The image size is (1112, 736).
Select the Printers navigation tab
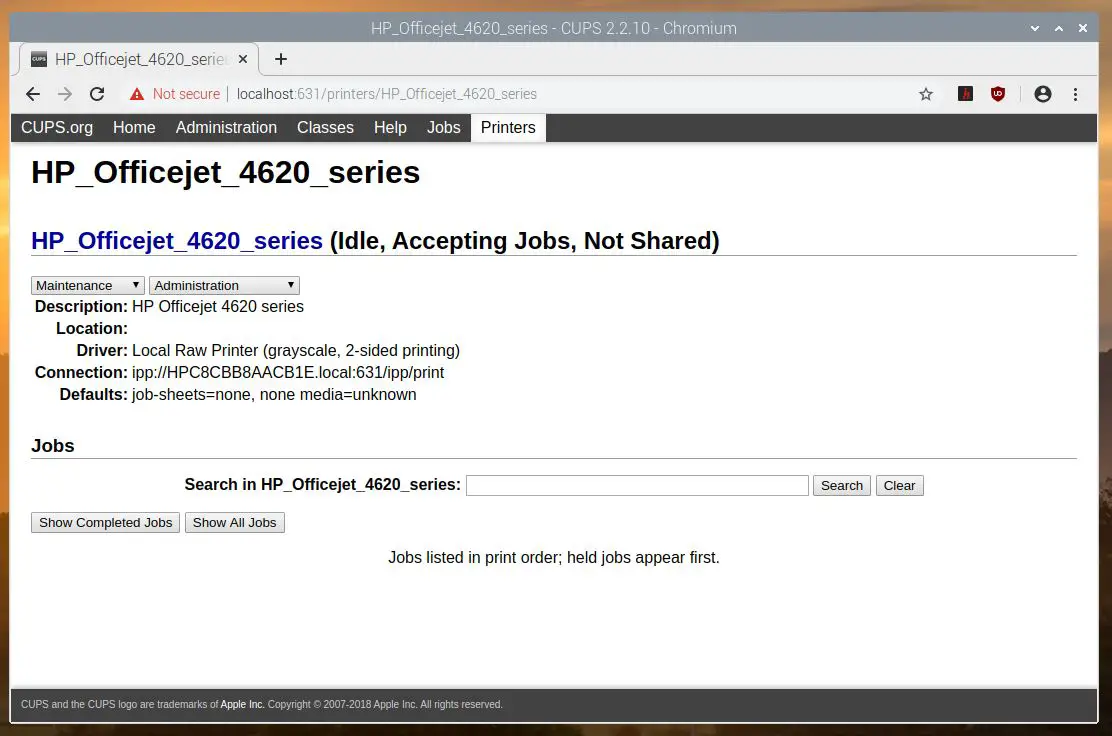(x=508, y=128)
